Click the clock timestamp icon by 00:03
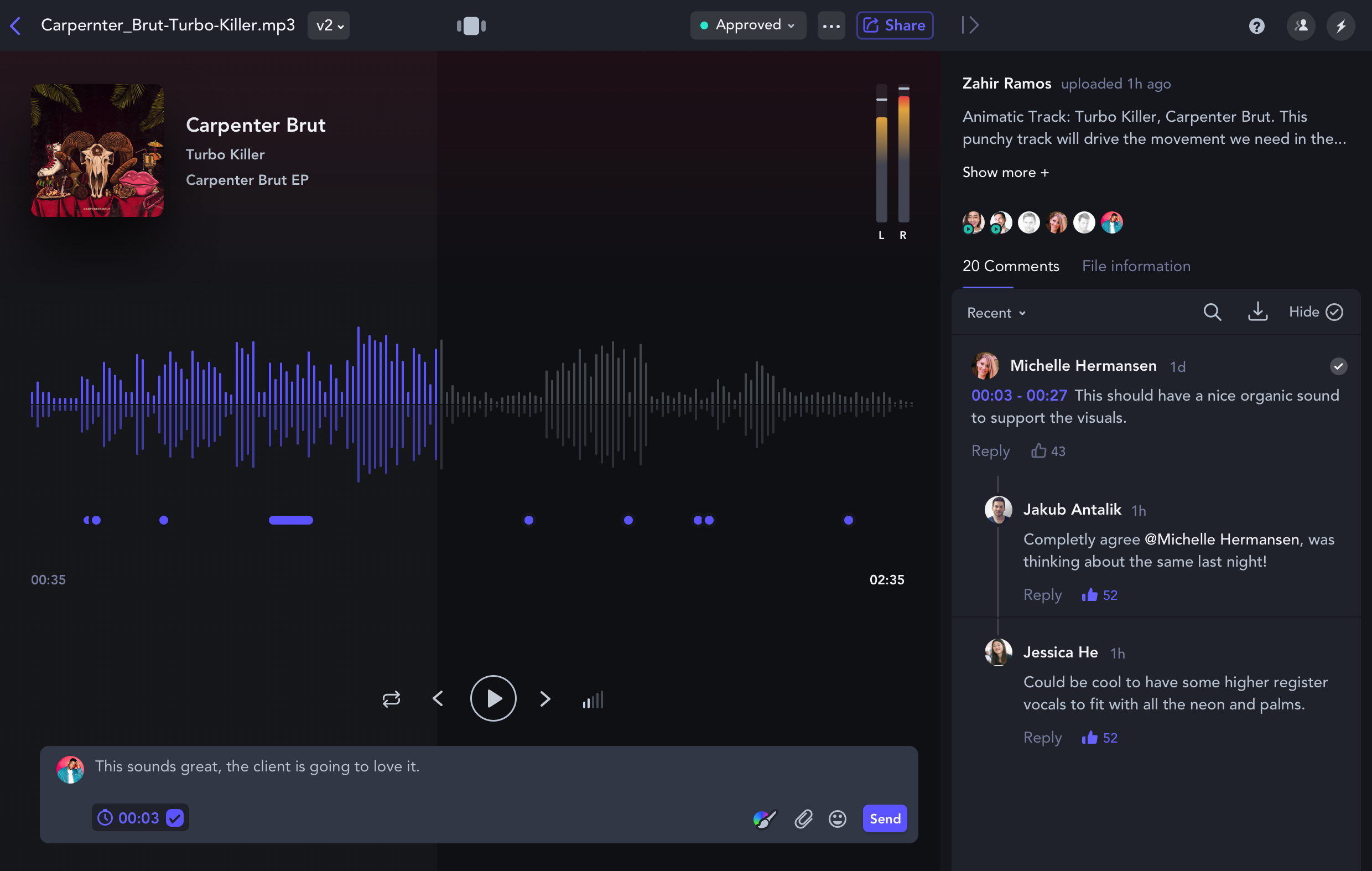1372x871 pixels. coord(105,818)
